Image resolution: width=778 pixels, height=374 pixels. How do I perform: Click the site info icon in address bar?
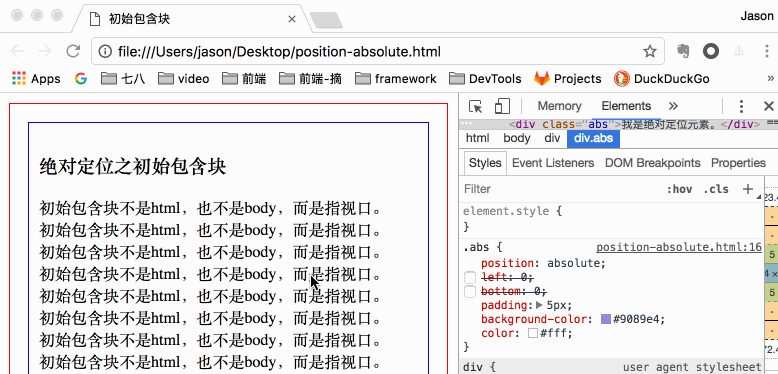click(x=105, y=52)
